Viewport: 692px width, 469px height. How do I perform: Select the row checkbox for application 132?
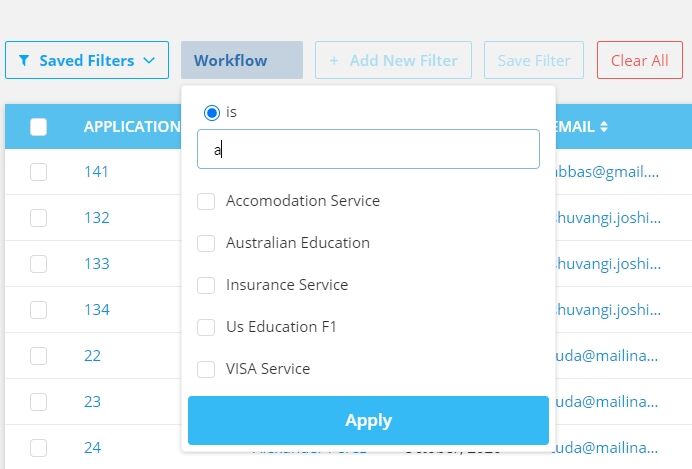pos(38,218)
